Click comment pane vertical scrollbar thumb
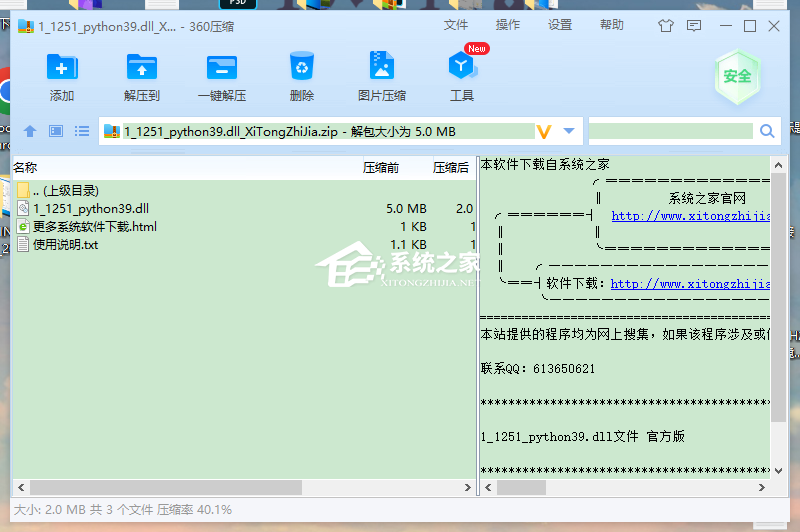The image size is (800, 532). click(x=778, y=297)
